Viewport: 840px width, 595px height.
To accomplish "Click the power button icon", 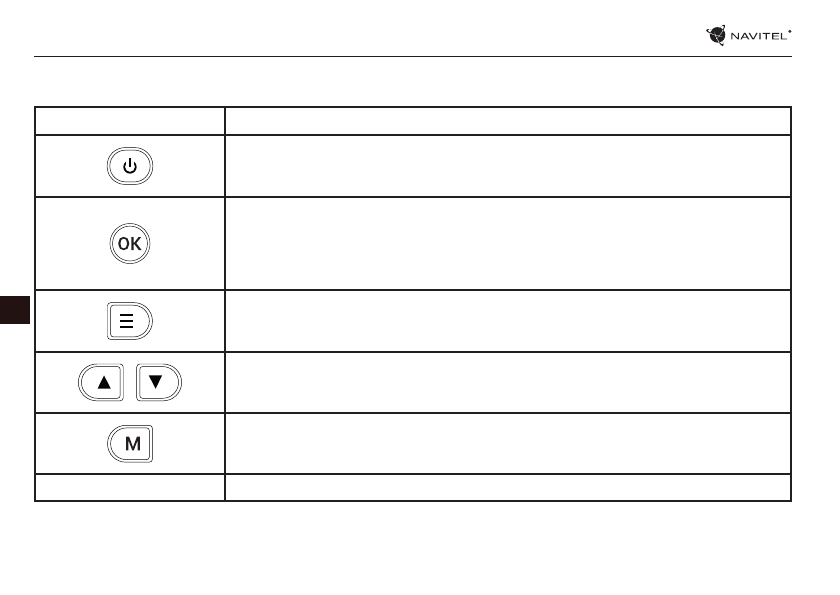I will [x=129, y=166].
